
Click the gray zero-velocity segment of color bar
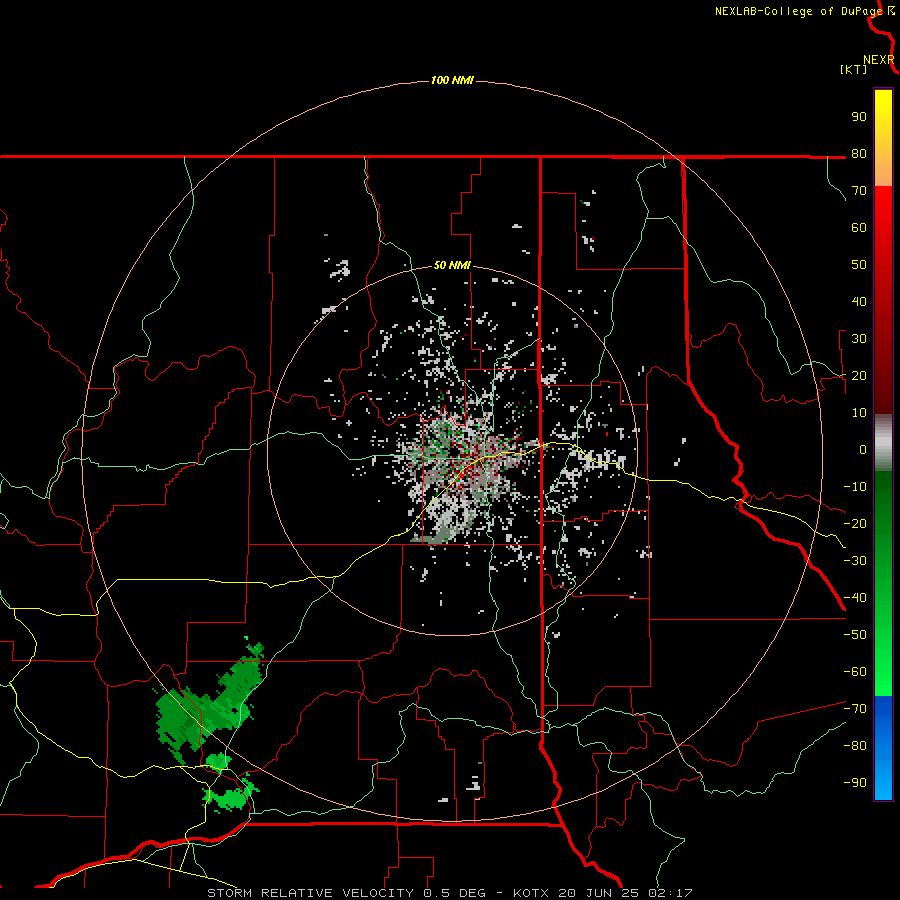[x=883, y=443]
